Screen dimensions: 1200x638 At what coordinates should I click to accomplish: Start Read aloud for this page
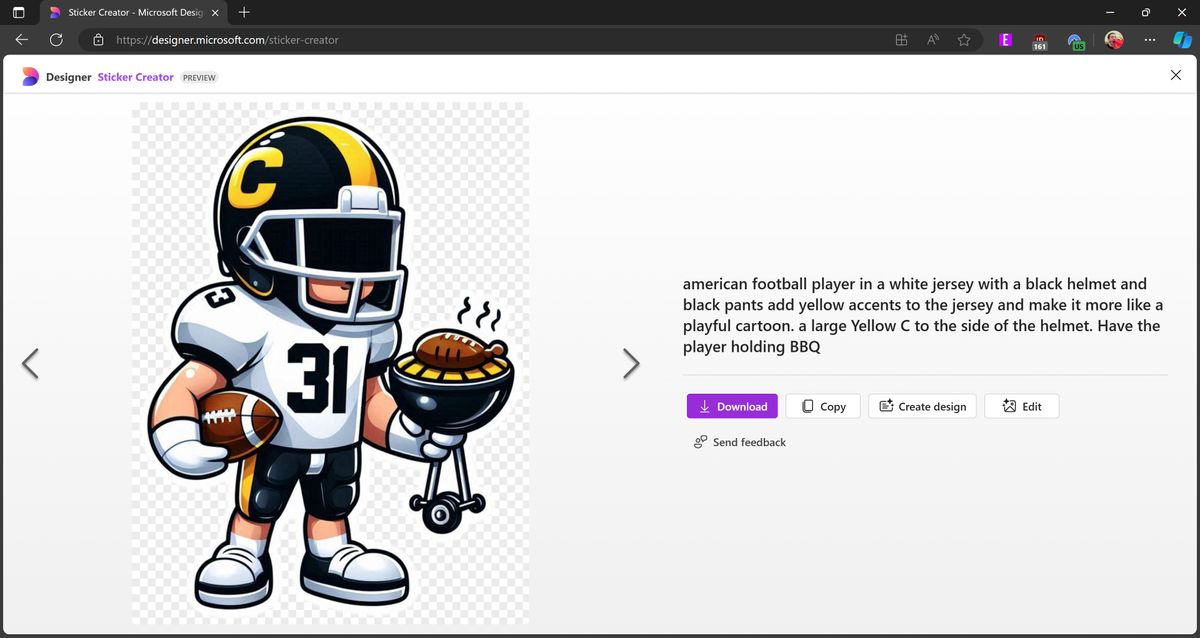(932, 40)
